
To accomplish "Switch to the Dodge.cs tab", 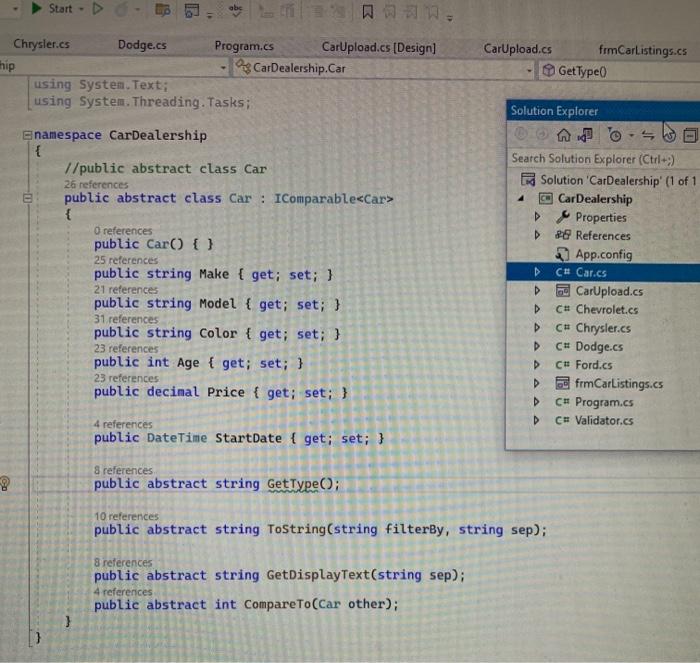I will click(142, 45).
